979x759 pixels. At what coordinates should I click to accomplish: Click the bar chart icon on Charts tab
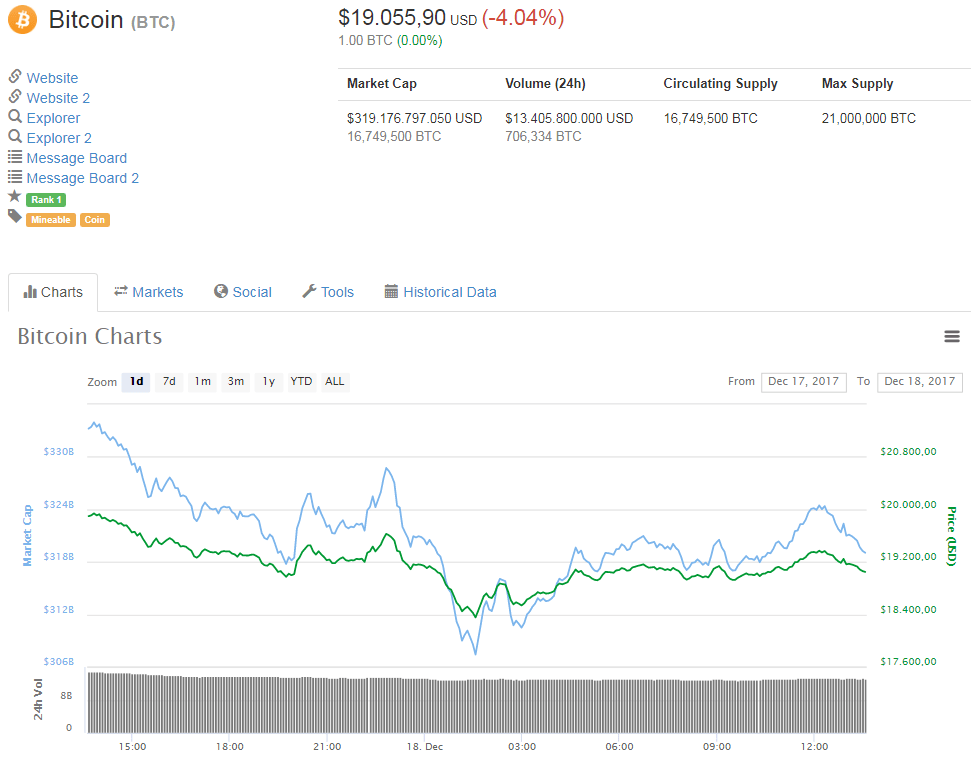click(x=30, y=291)
